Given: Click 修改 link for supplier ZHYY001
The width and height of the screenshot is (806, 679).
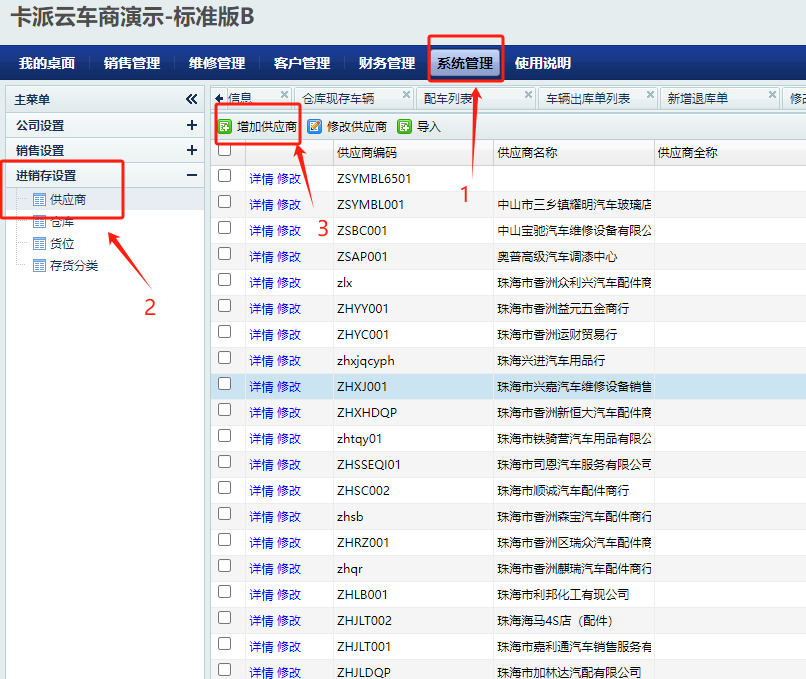Looking at the screenshot, I should [289, 308].
